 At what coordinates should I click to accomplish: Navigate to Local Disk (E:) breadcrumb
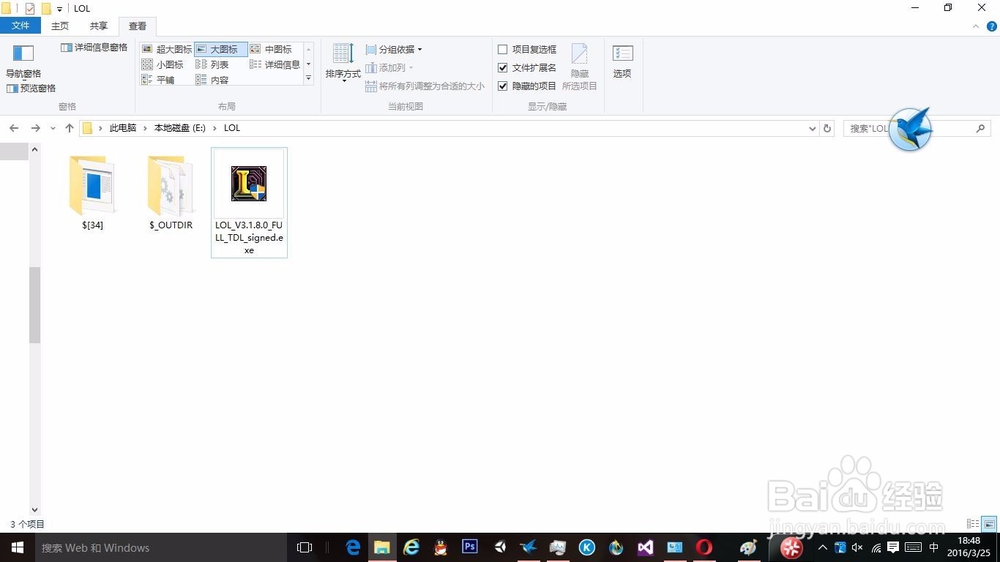tap(180, 128)
